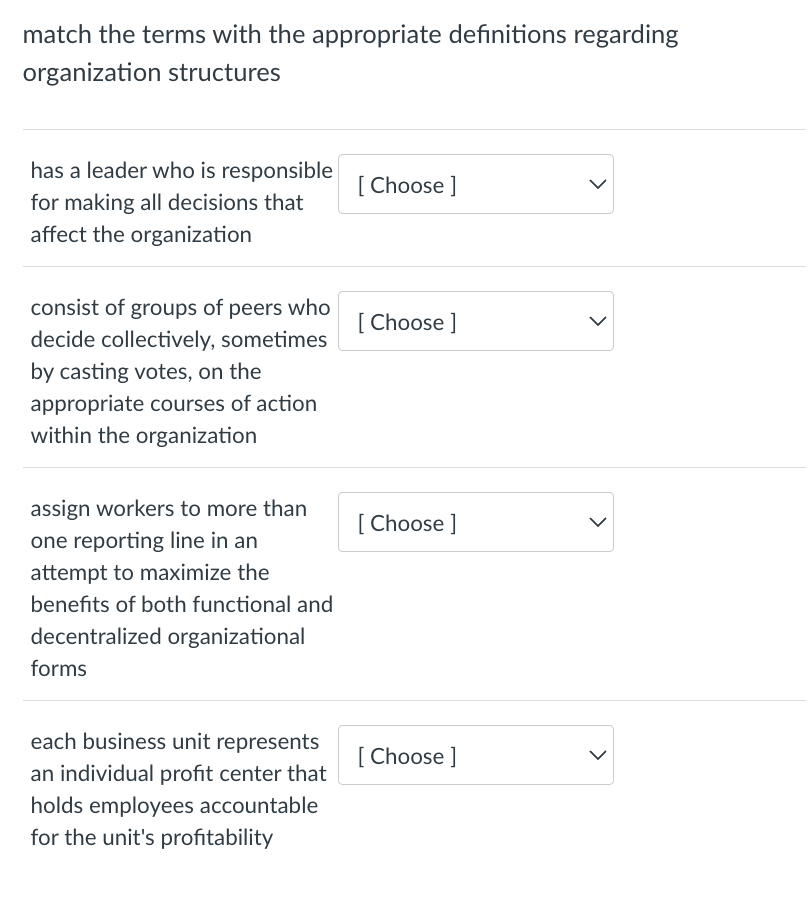Click the chevron on the third [Choose] selector

tap(596, 521)
